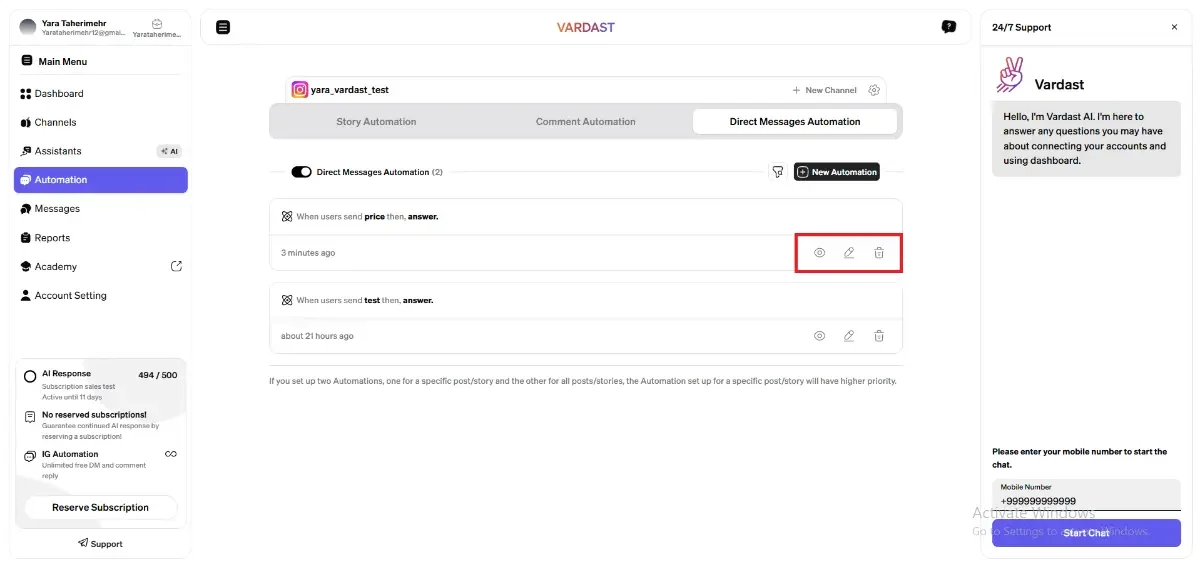Click the Vardast peace-hand logo in support panel
1200x567 pixels.
coord(1010,76)
